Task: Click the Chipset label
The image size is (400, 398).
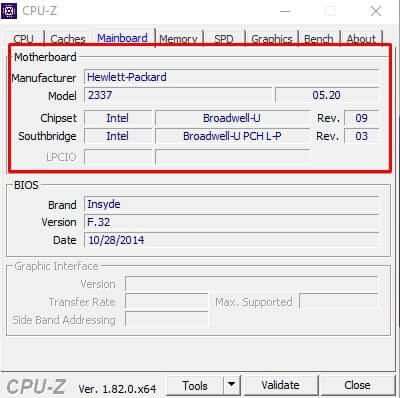Action: pos(58,118)
